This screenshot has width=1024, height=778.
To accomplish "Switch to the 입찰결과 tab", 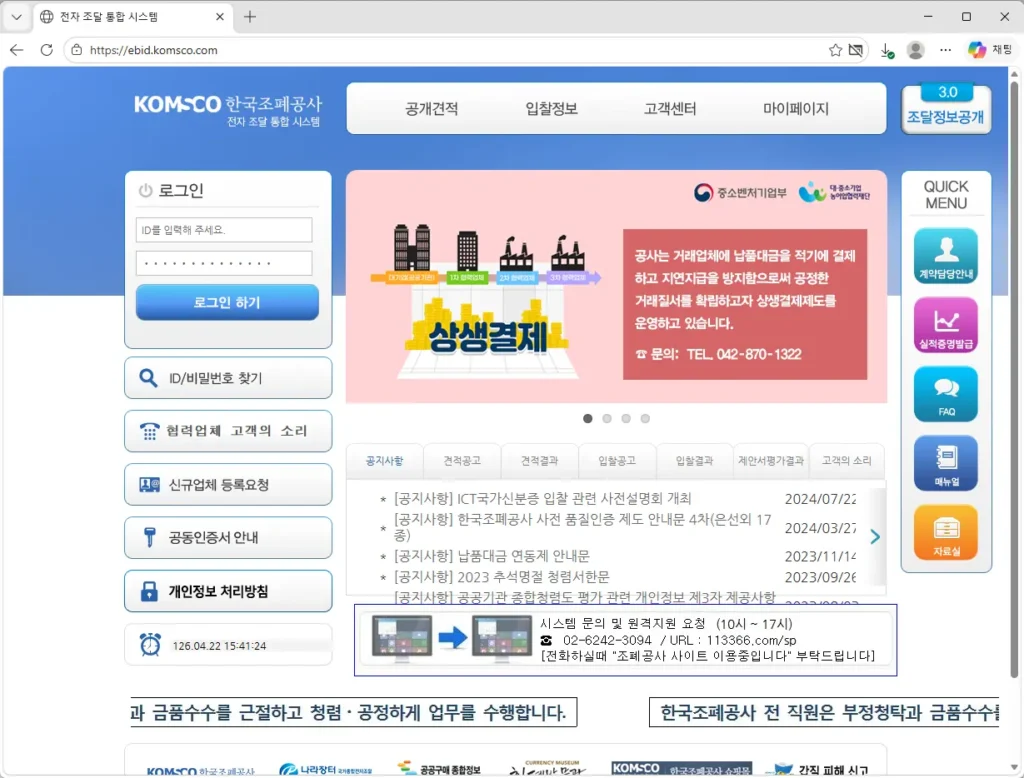I will (x=694, y=461).
